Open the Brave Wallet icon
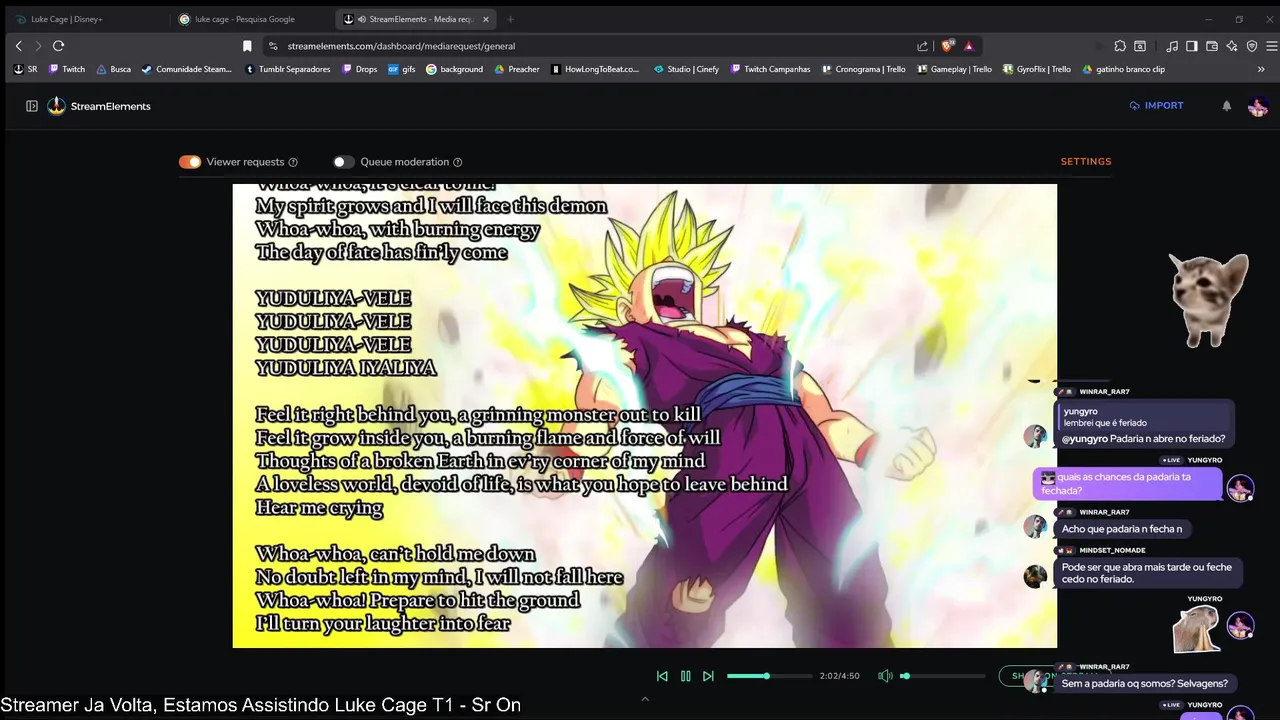Viewport: 1280px width, 720px height. (1212, 46)
